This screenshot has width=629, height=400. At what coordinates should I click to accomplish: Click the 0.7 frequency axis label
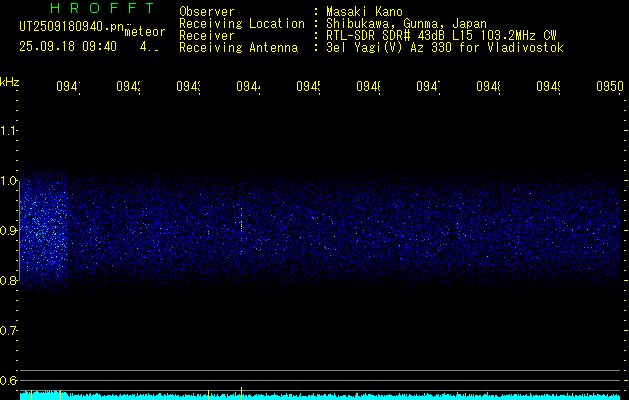9,331
